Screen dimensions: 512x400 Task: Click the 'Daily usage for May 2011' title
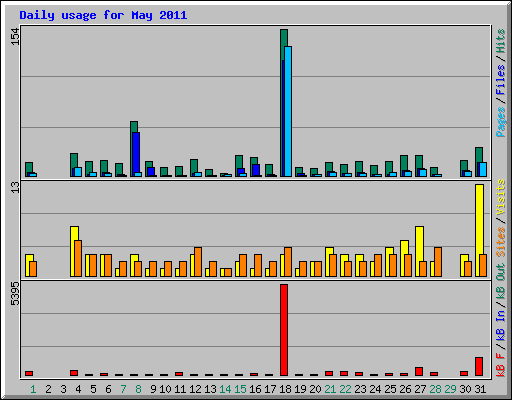(x=103, y=15)
